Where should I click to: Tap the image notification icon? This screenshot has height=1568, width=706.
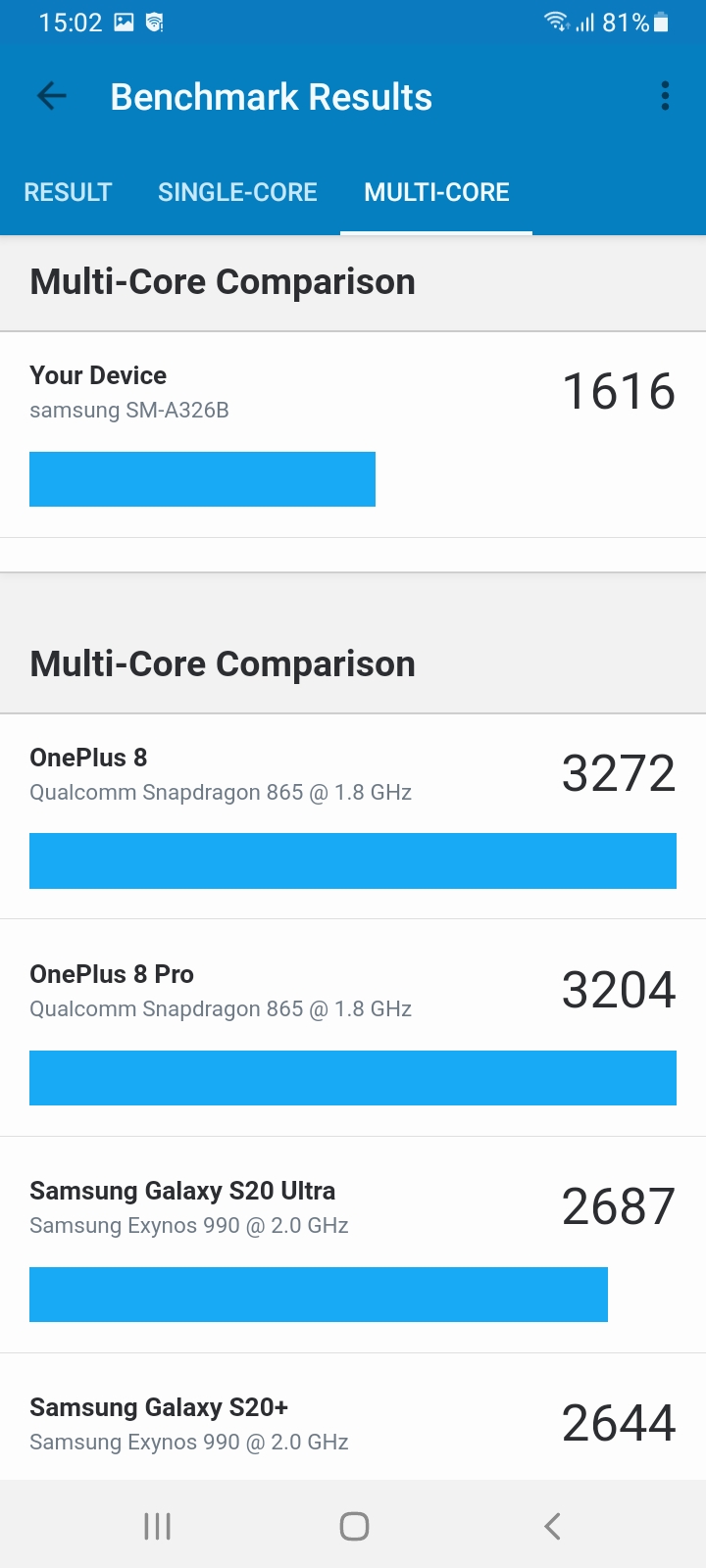pos(124,22)
